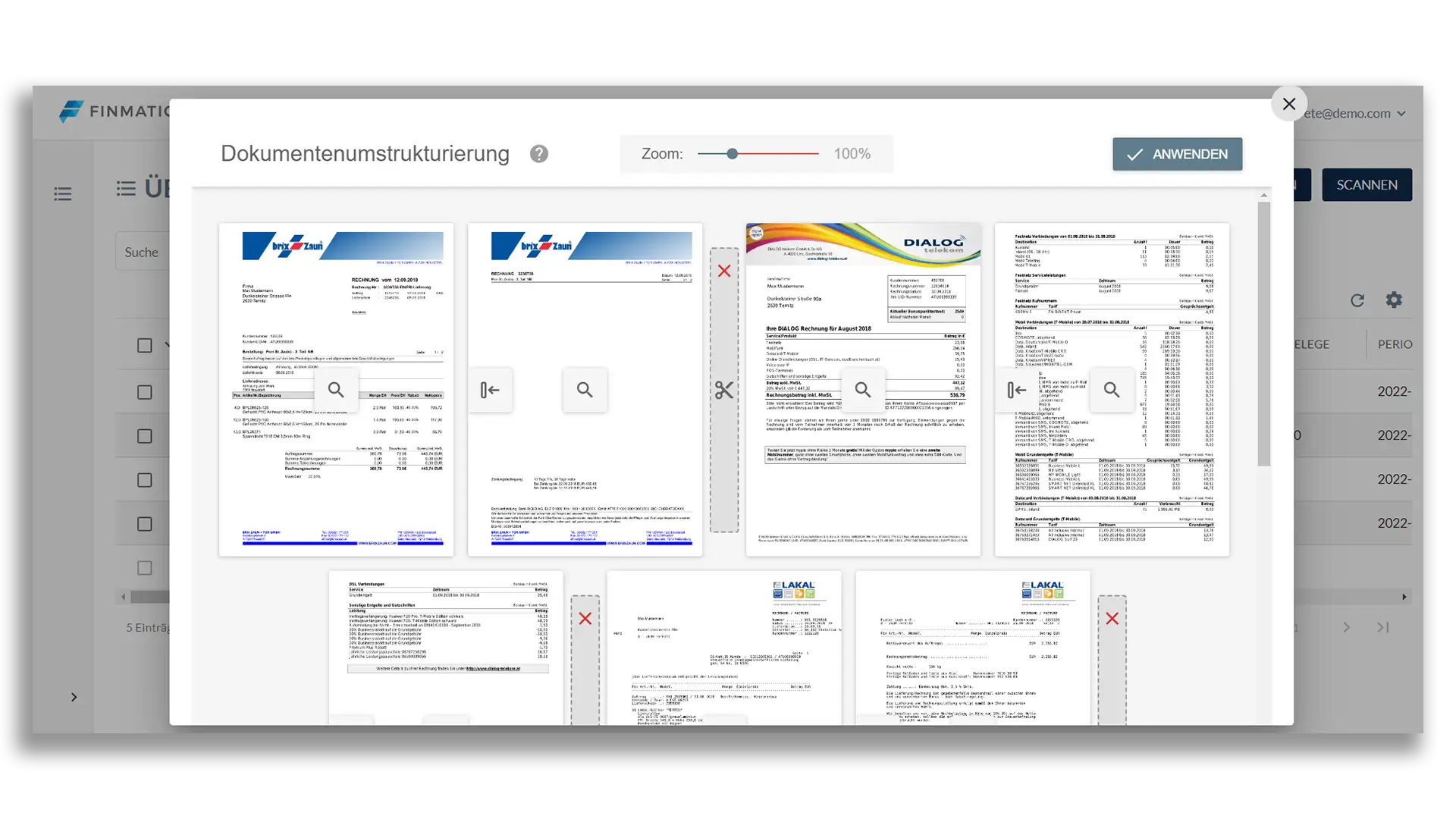
Task: Click the dialog's vertical scrollbar
Action: (x=1263, y=334)
